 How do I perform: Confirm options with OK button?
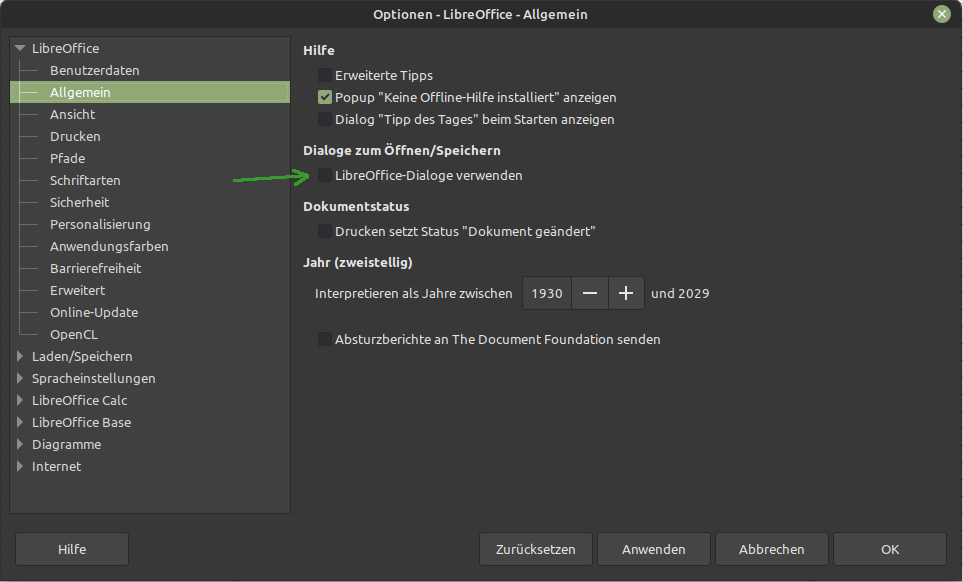[890, 549]
